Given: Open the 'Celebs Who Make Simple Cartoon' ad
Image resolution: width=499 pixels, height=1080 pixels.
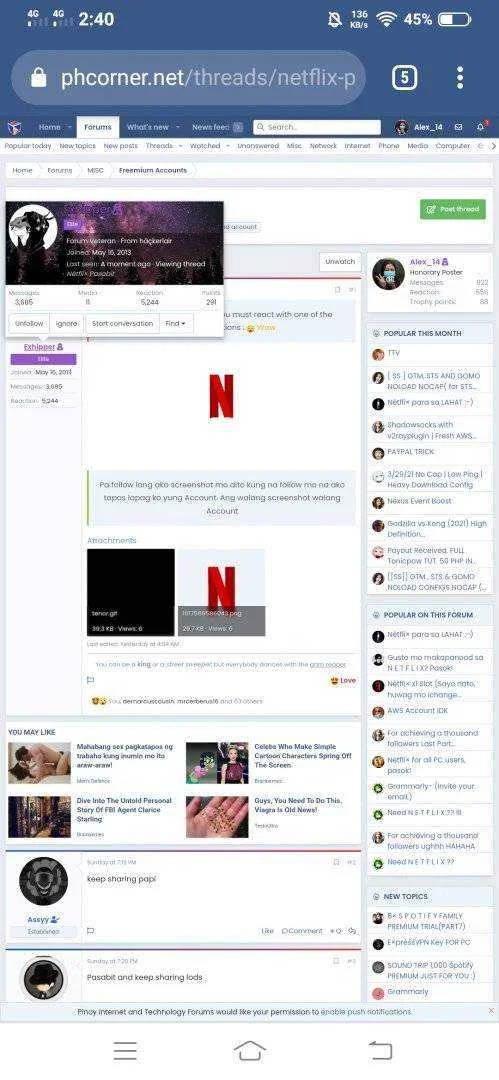Looking at the screenshot, I should [x=302, y=756].
